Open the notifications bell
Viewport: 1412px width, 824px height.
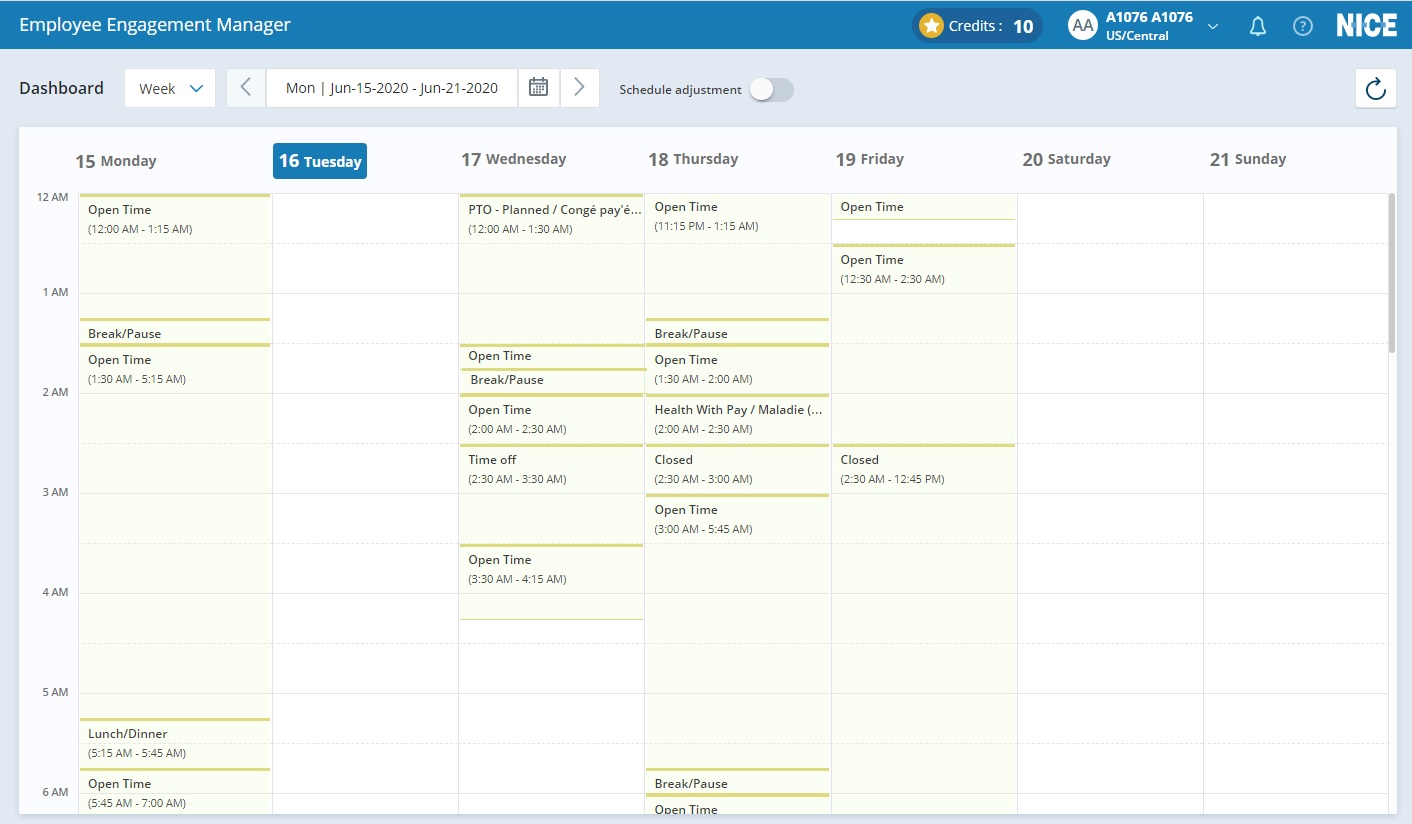(x=1258, y=27)
